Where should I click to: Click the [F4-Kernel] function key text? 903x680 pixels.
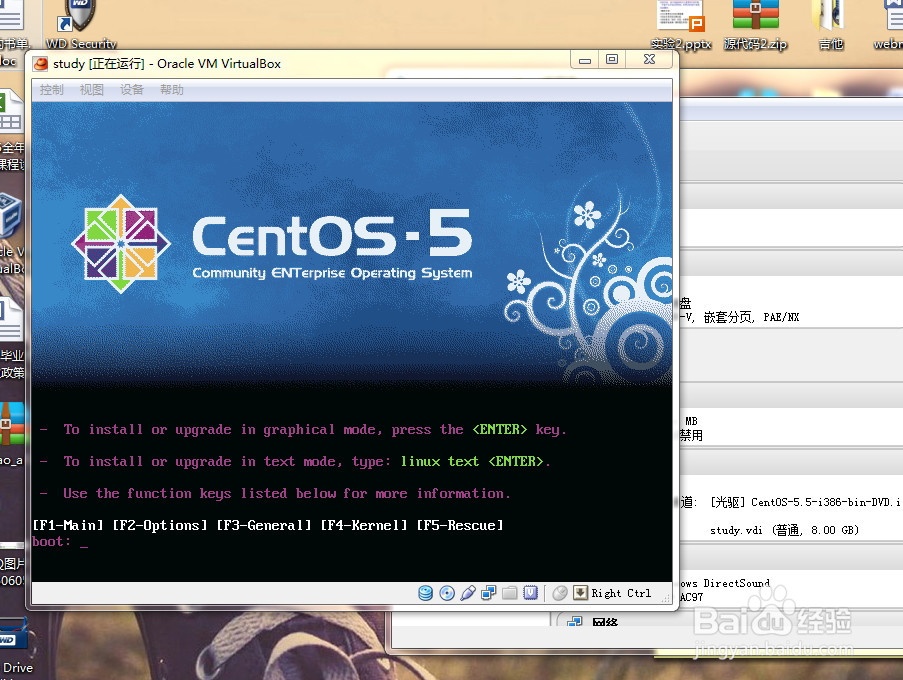pos(363,525)
